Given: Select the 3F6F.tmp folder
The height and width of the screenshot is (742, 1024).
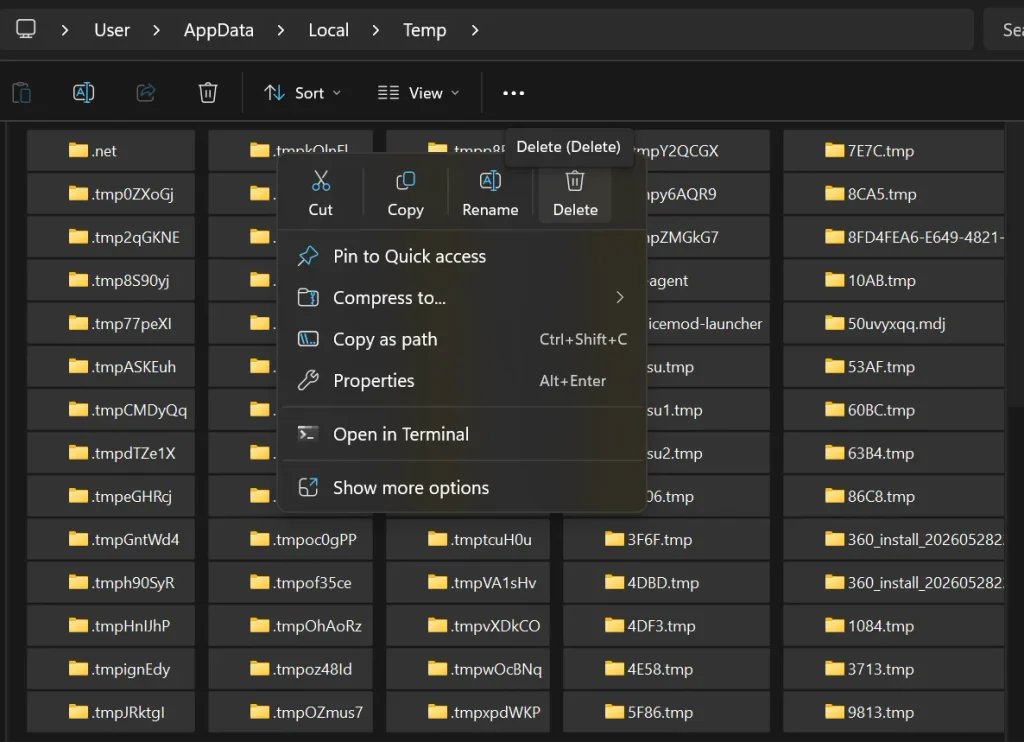Looking at the screenshot, I should click(666, 539).
